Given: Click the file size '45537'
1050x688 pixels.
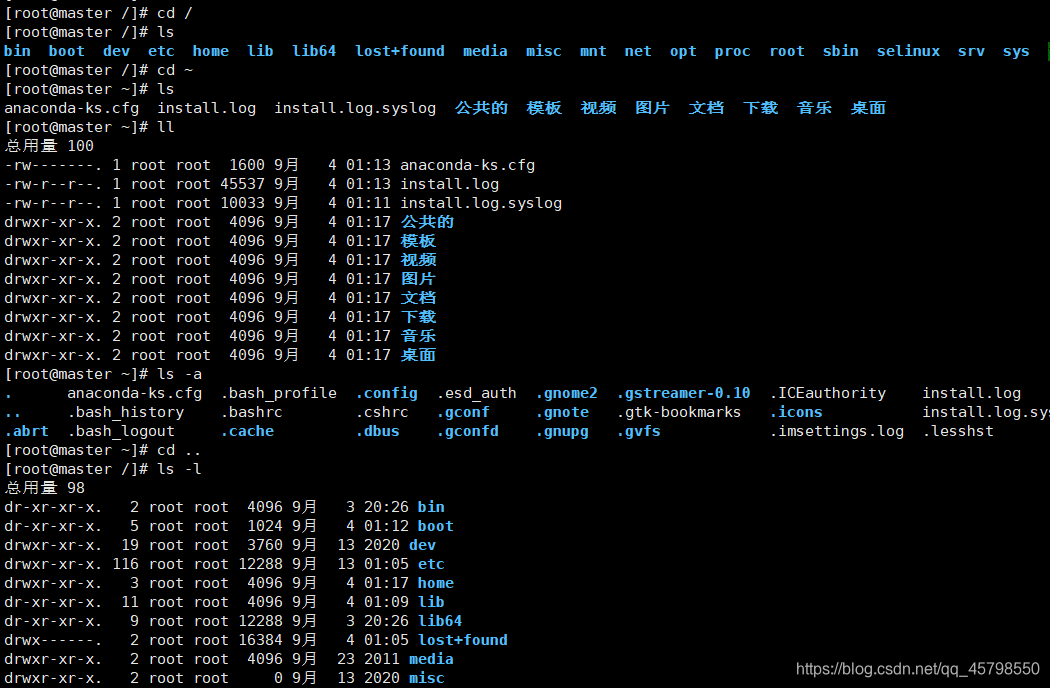Looking at the screenshot, I should (242, 184).
